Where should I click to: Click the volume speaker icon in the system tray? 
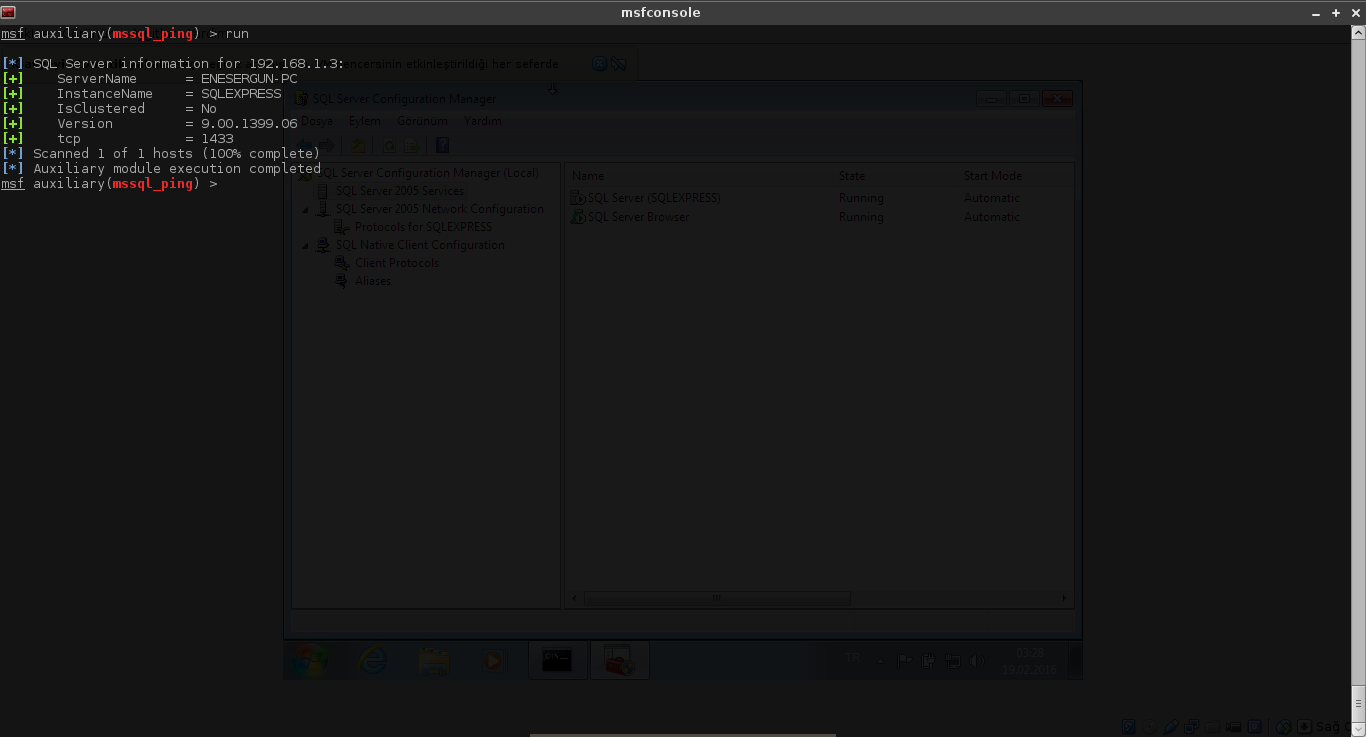(x=975, y=661)
